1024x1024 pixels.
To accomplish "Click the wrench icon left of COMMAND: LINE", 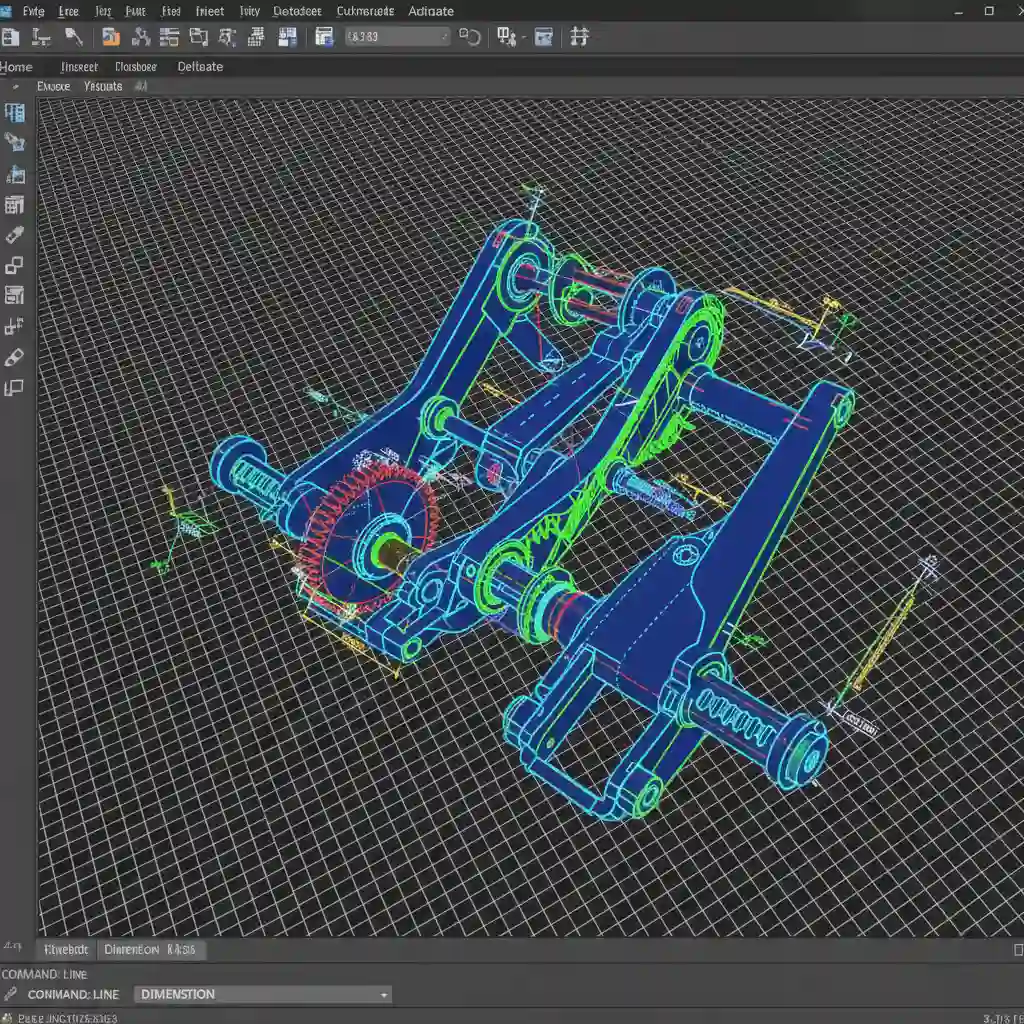I will pos(9,994).
